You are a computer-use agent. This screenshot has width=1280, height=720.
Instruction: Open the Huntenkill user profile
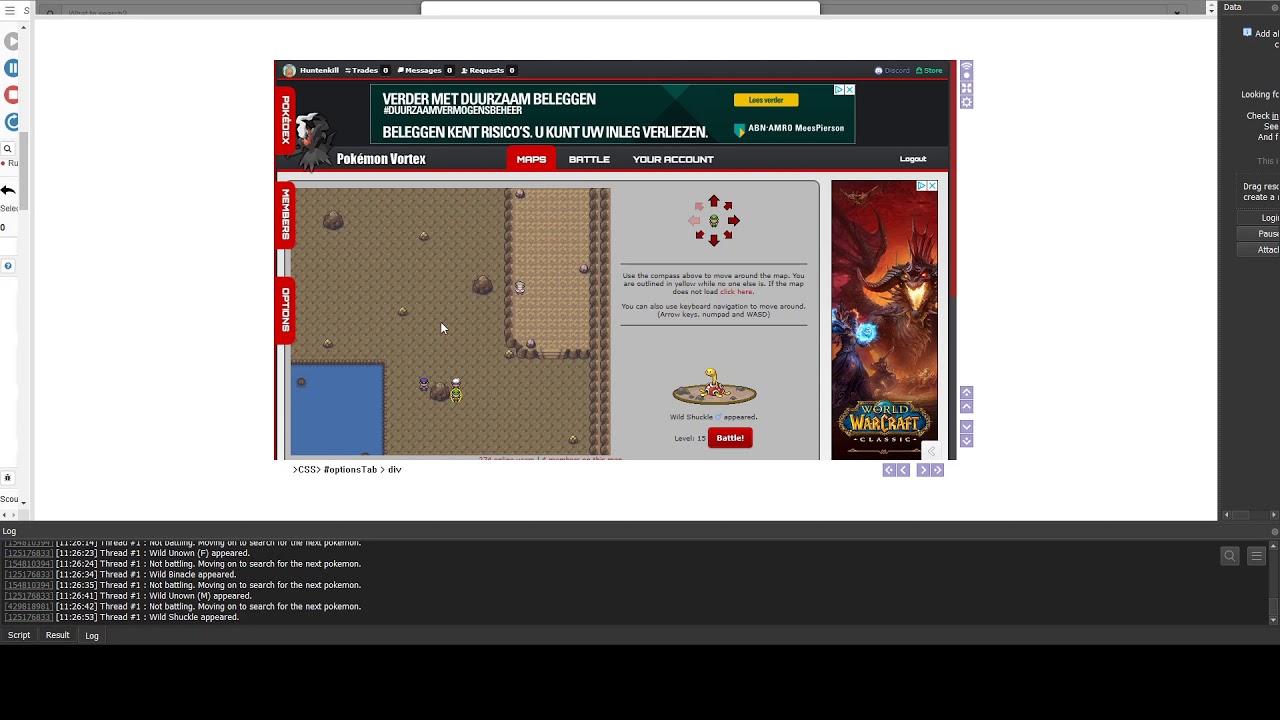coord(312,70)
